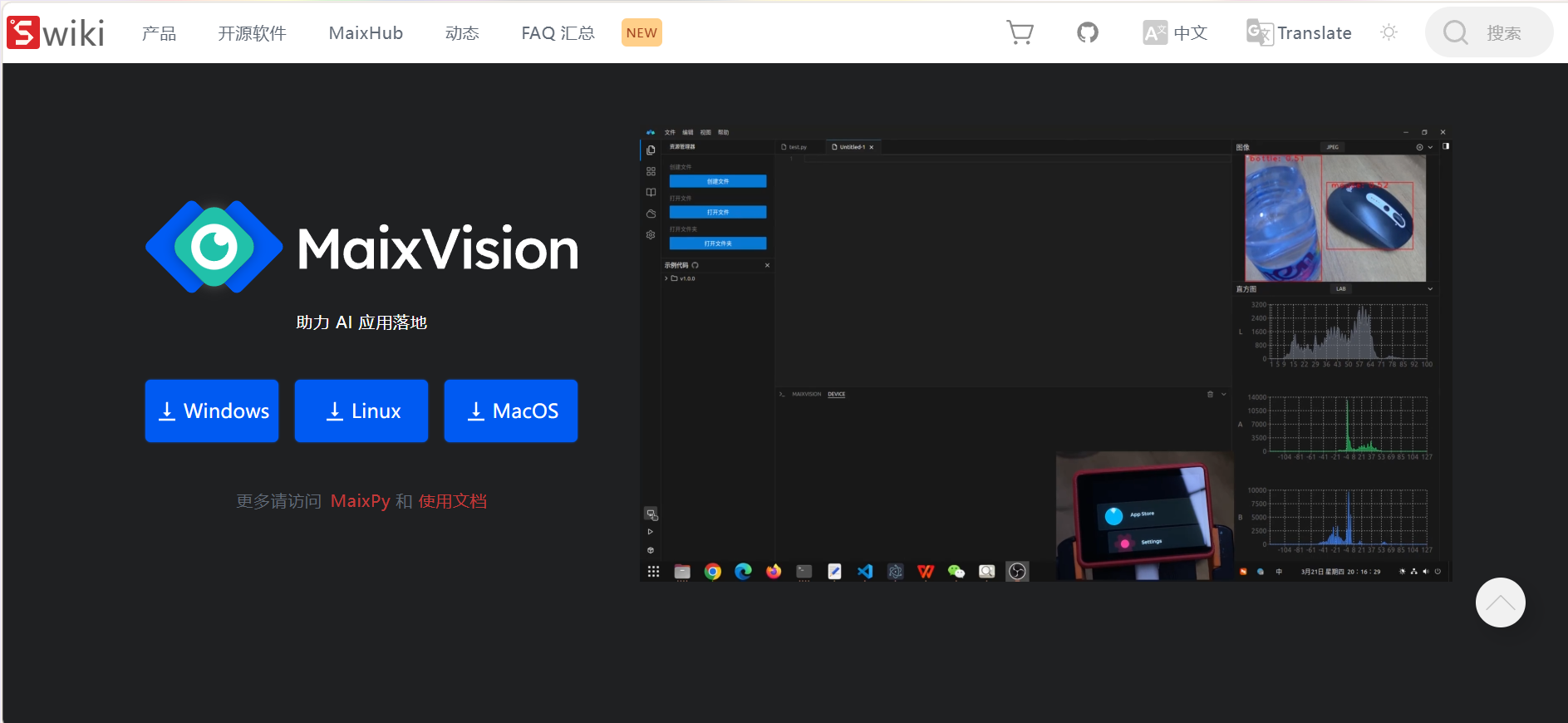Open the 中文 language selector
Viewport: 1568px width, 723px height.
pos(1175,32)
